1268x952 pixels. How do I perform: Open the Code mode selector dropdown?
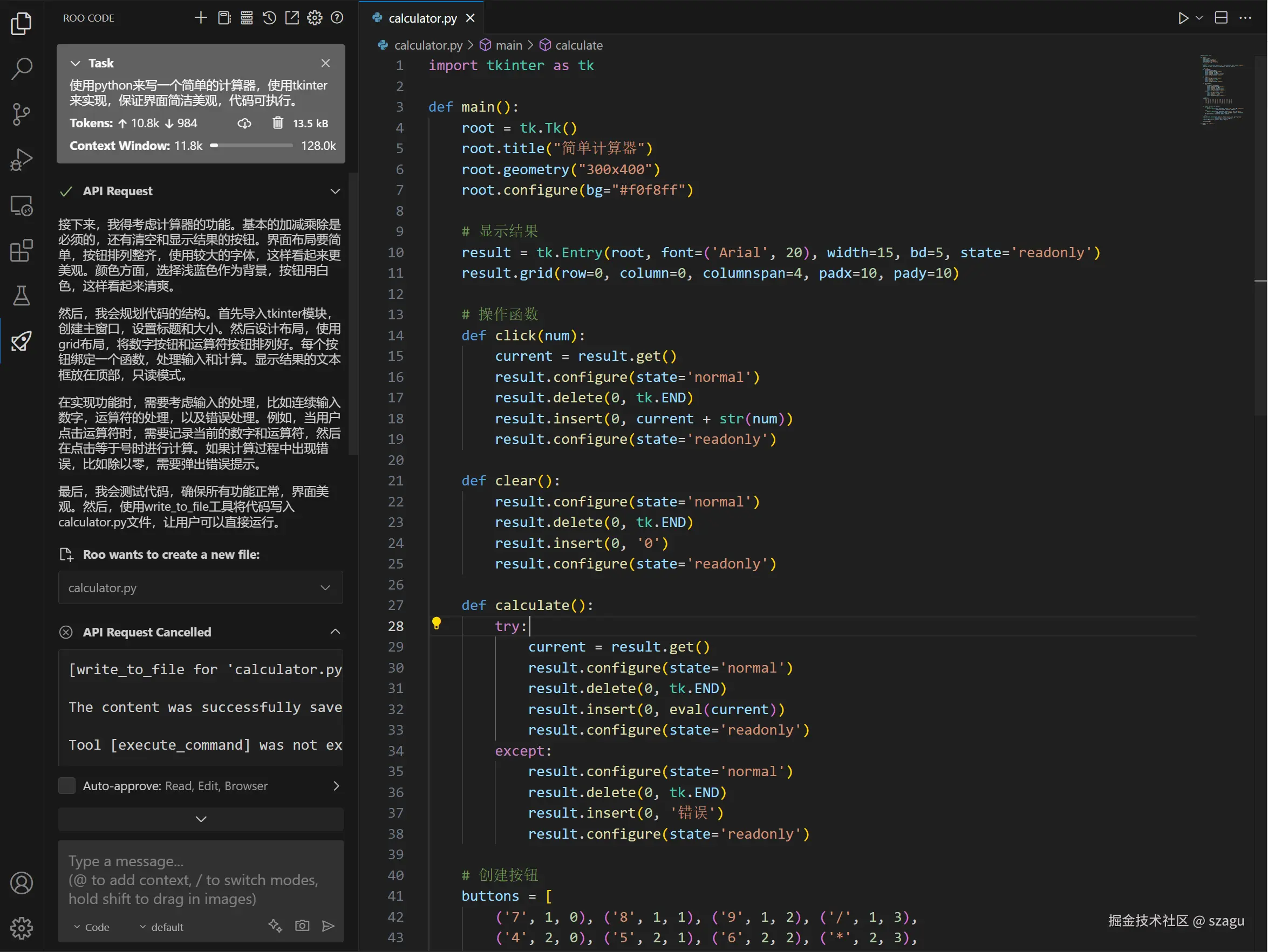[x=92, y=927]
